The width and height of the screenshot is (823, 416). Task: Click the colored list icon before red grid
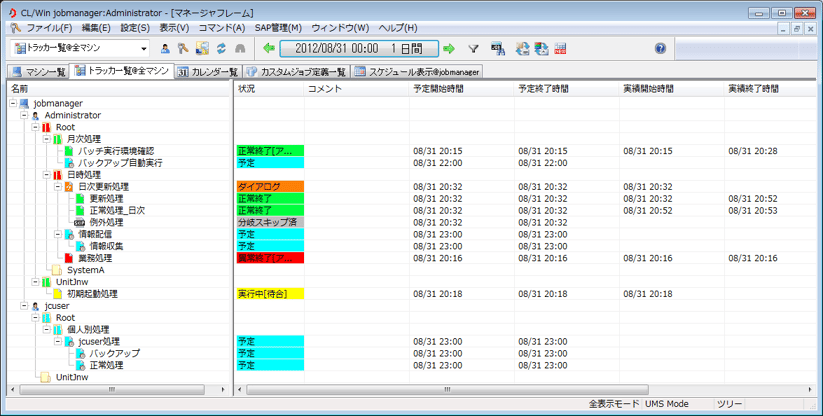[x=541, y=49]
